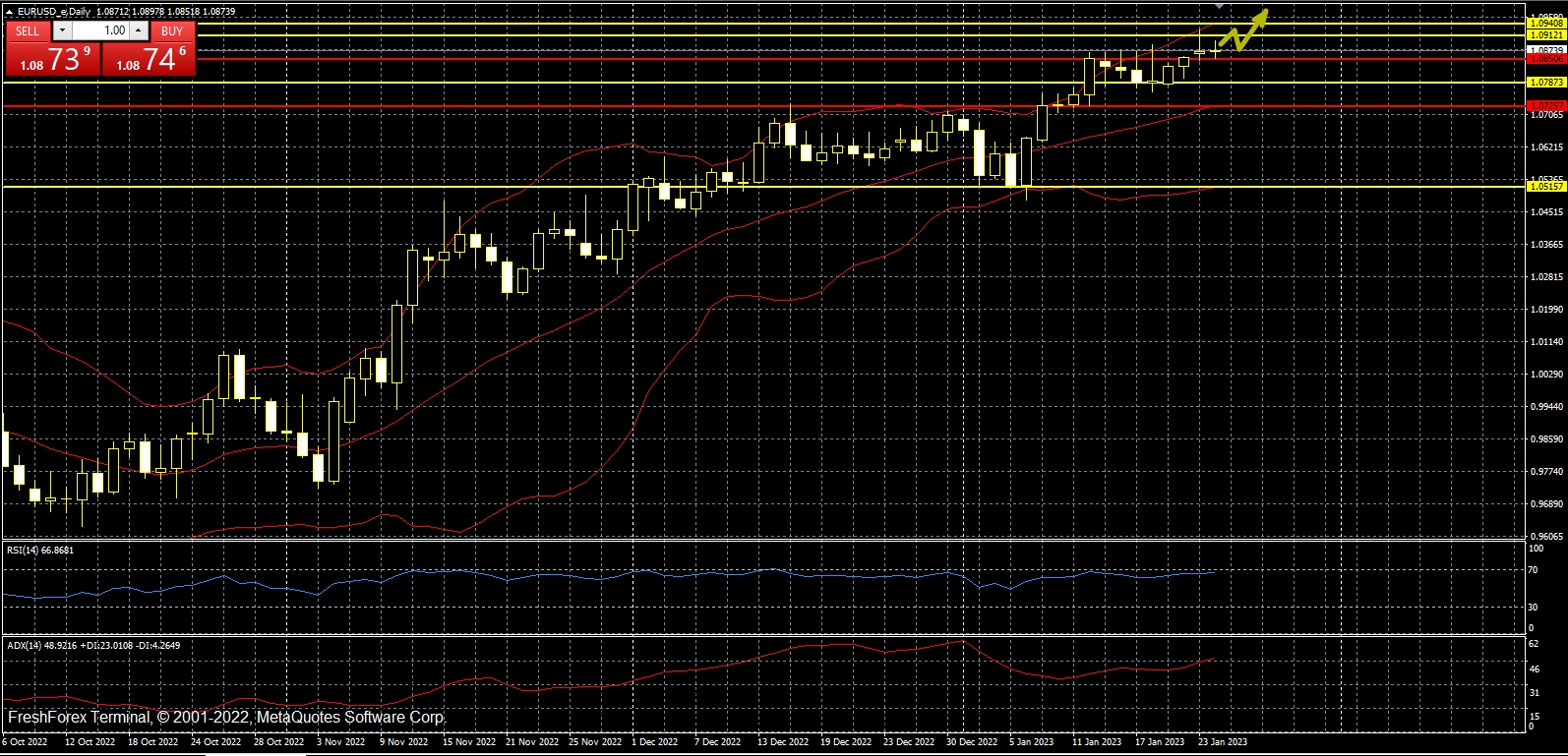Viewport: 1568px width, 756px height.
Task: Click RSI scale level 70
Action: pyautogui.click(x=1533, y=570)
